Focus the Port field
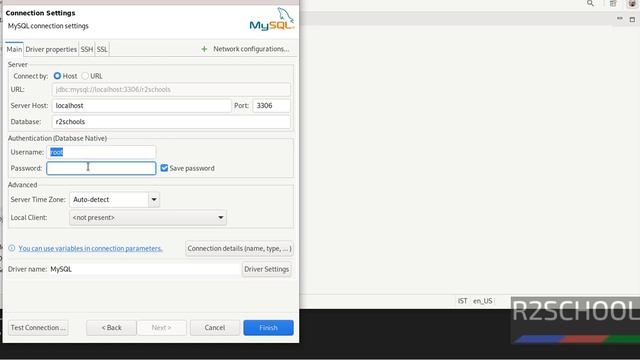640x360 pixels. 271,105
